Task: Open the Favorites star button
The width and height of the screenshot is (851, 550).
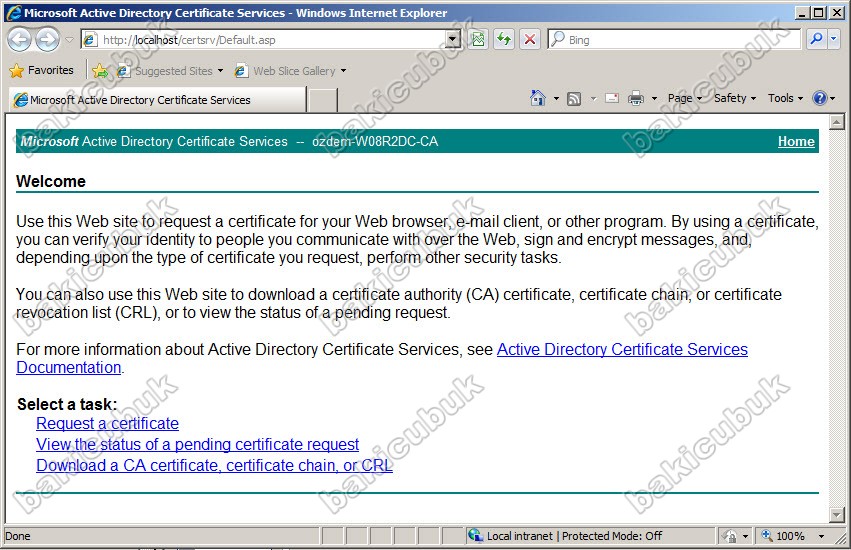Action: pos(41,70)
